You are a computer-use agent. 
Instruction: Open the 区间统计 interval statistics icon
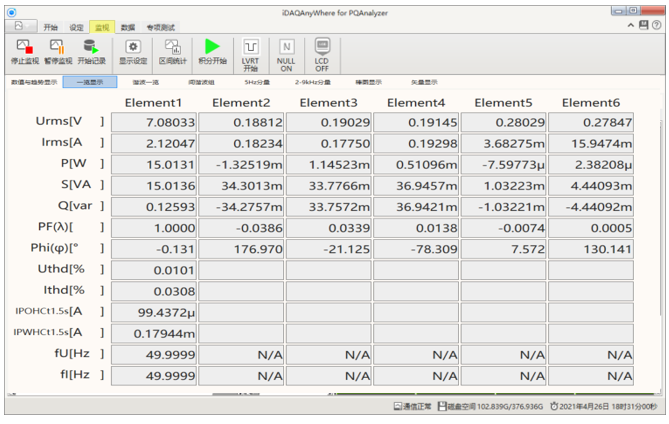click(x=172, y=47)
